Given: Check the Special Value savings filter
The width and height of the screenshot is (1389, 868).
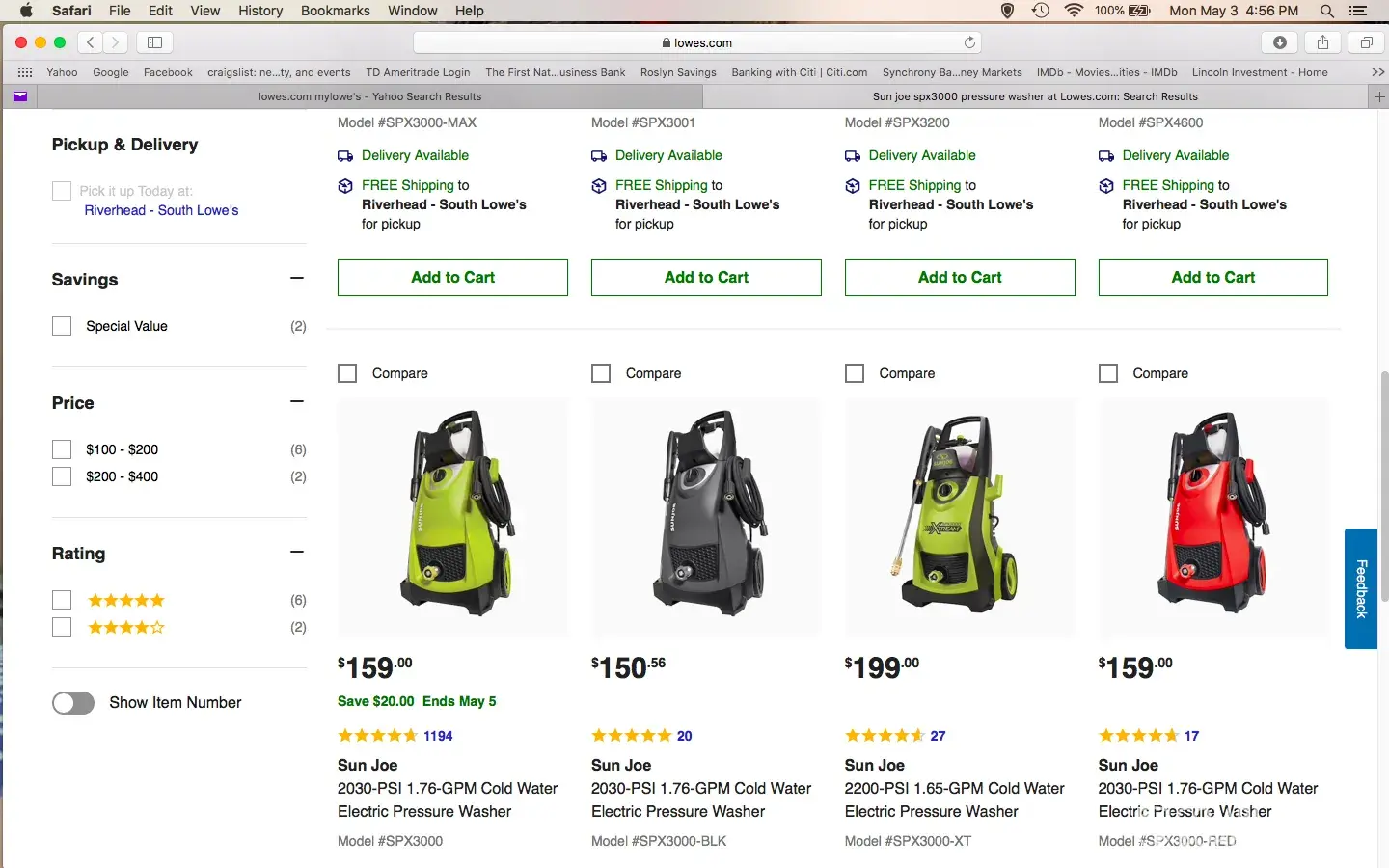Looking at the screenshot, I should tap(62, 326).
